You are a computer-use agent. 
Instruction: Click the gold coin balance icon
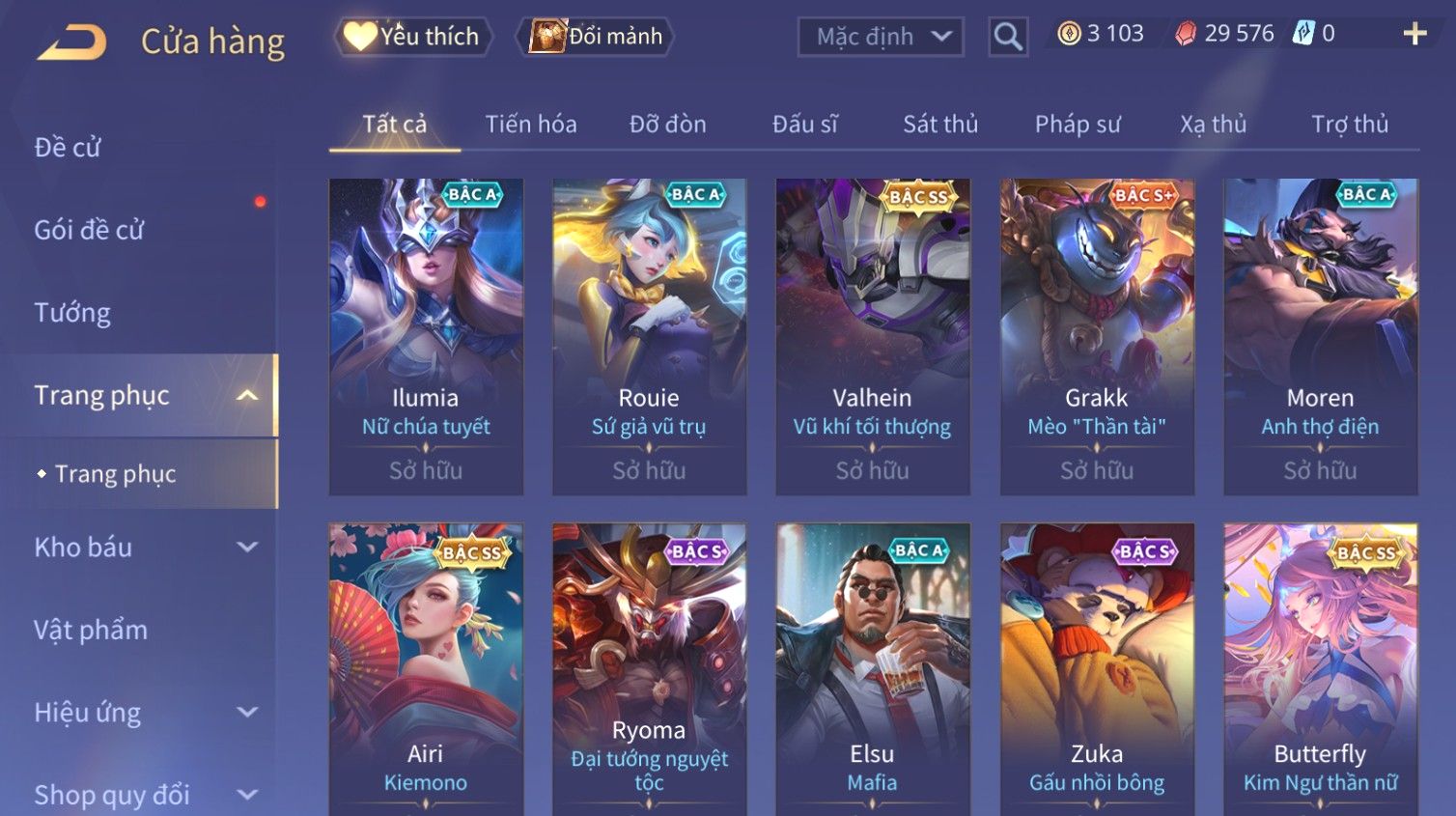(1069, 34)
